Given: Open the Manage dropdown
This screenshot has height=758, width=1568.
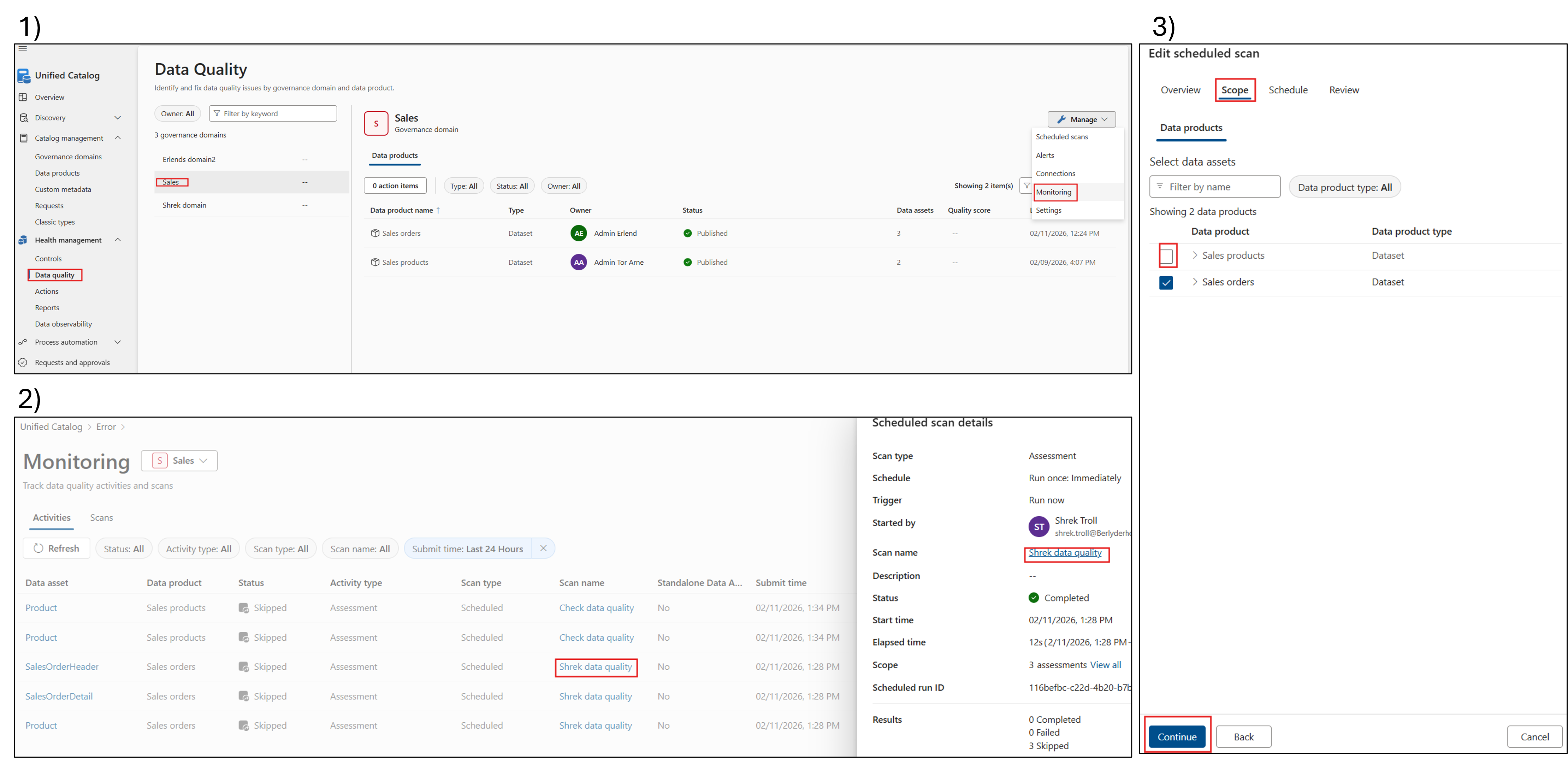Looking at the screenshot, I should (x=1082, y=119).
